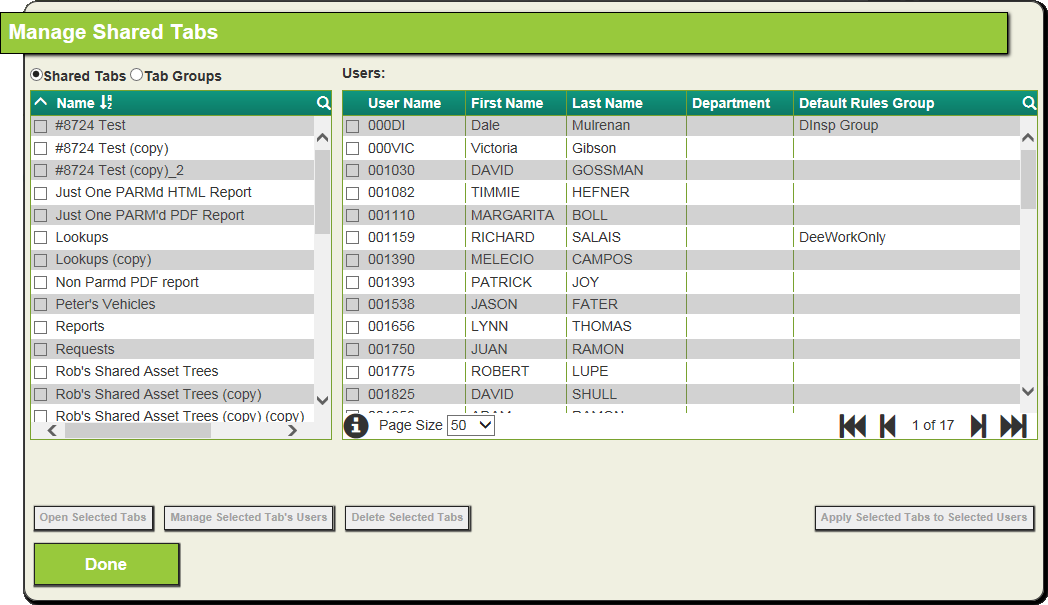Check the box for Rob's Shared Asset Trees (copy)
The width and height of the screenshot is (1048, 605).
(x=41, y=394)
